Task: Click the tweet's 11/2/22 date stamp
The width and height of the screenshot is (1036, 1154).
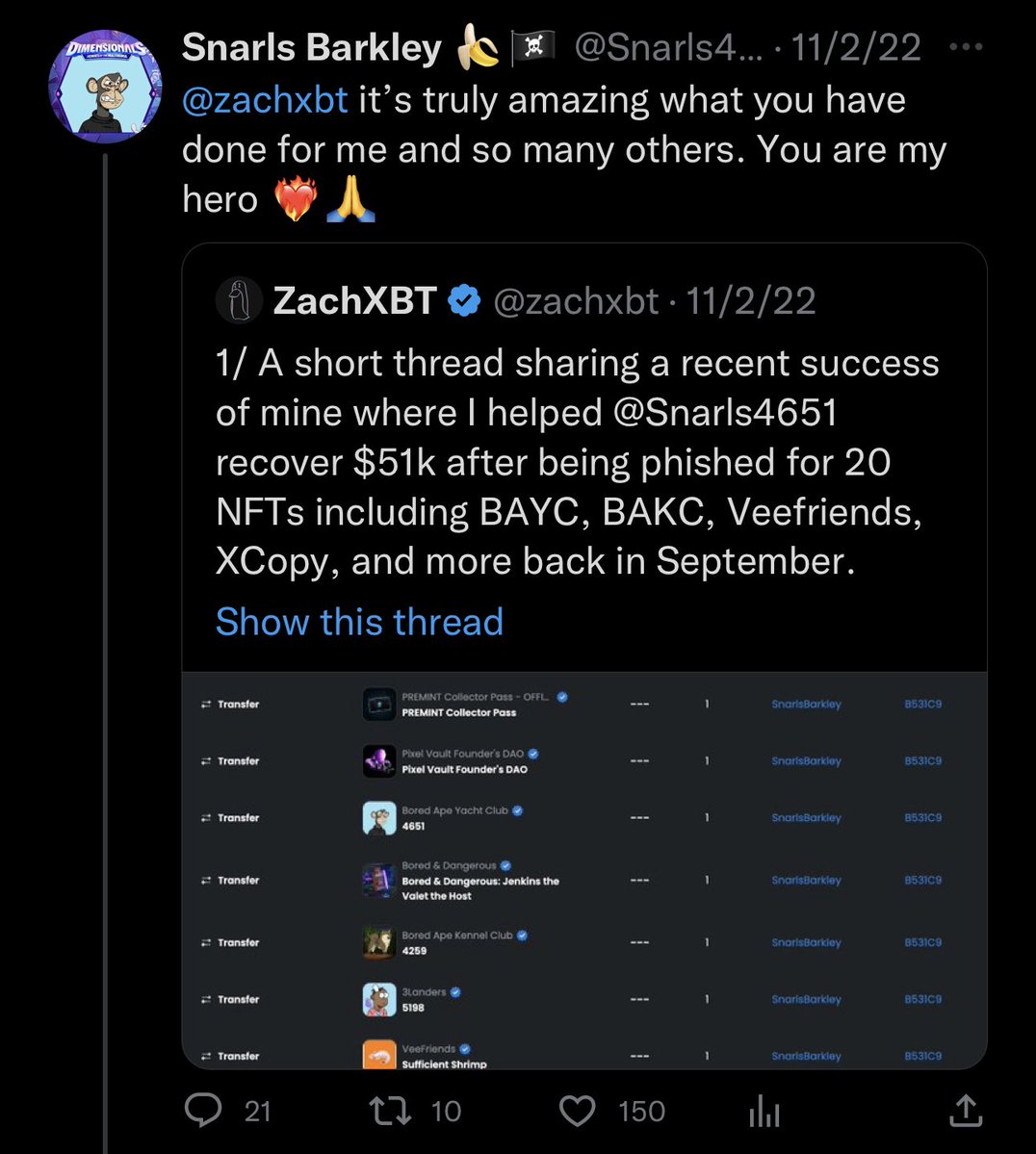Action: [x=856, y=47]
